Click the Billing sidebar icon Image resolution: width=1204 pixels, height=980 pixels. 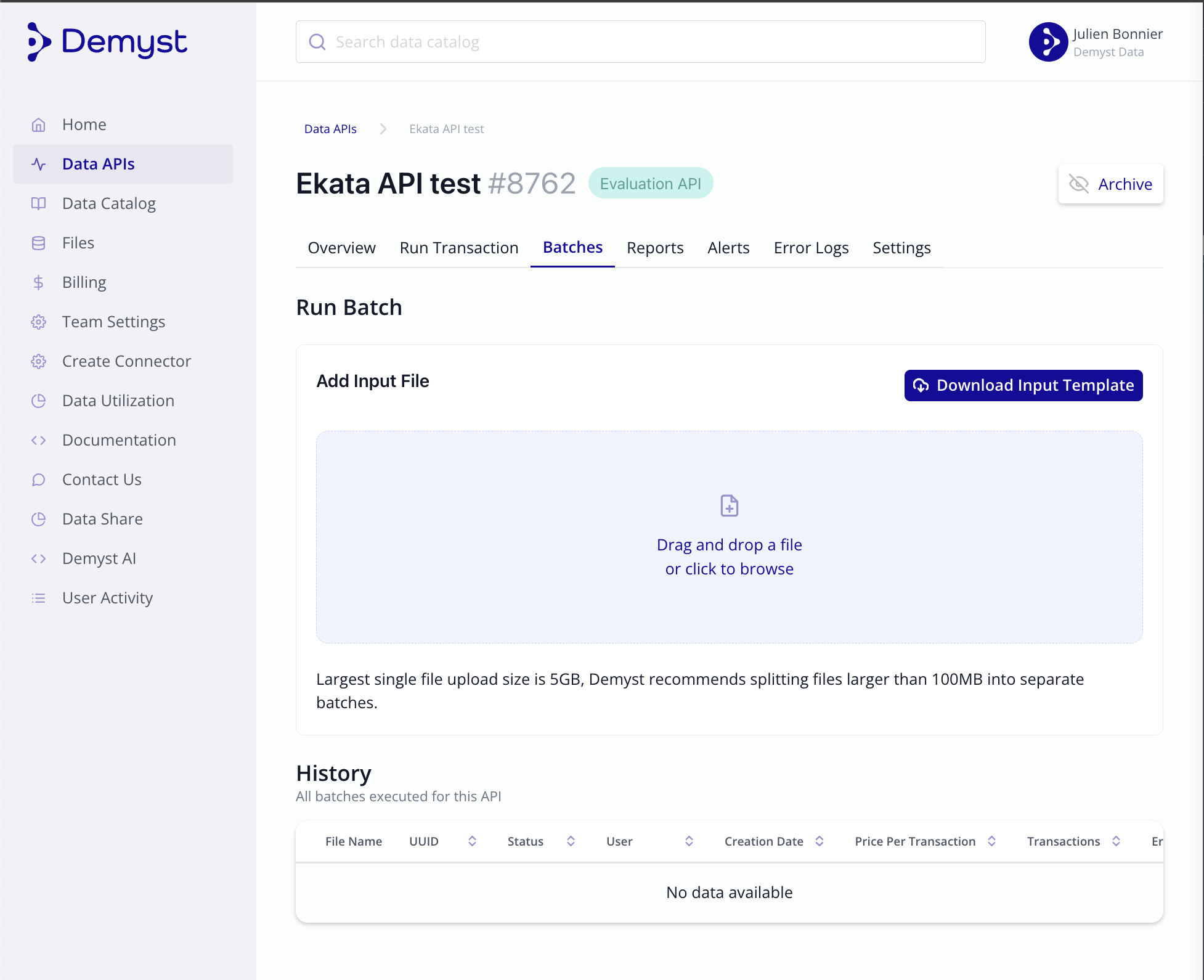[38, 282]
